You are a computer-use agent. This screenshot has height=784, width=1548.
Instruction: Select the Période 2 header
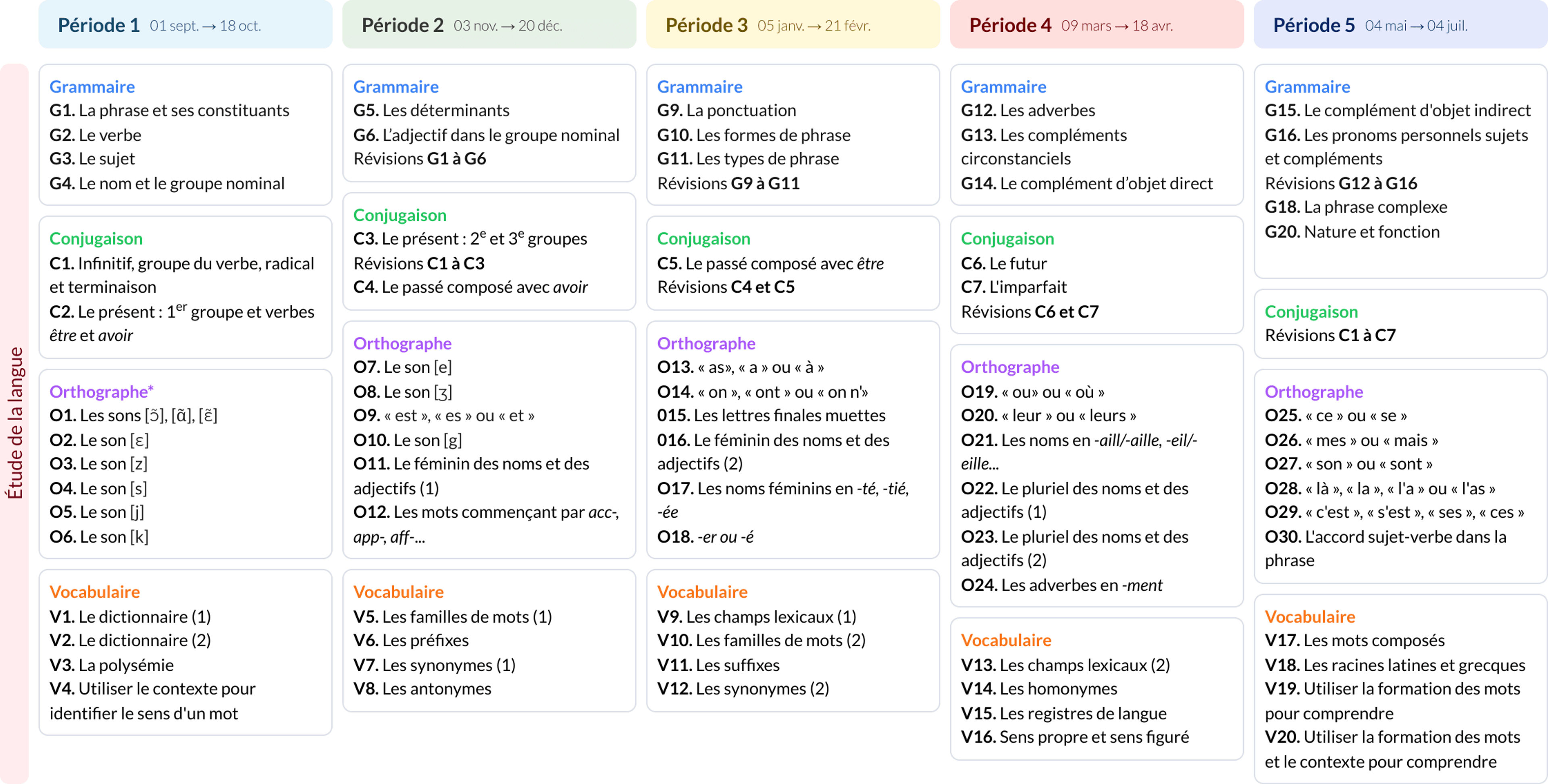pos(489,25)
